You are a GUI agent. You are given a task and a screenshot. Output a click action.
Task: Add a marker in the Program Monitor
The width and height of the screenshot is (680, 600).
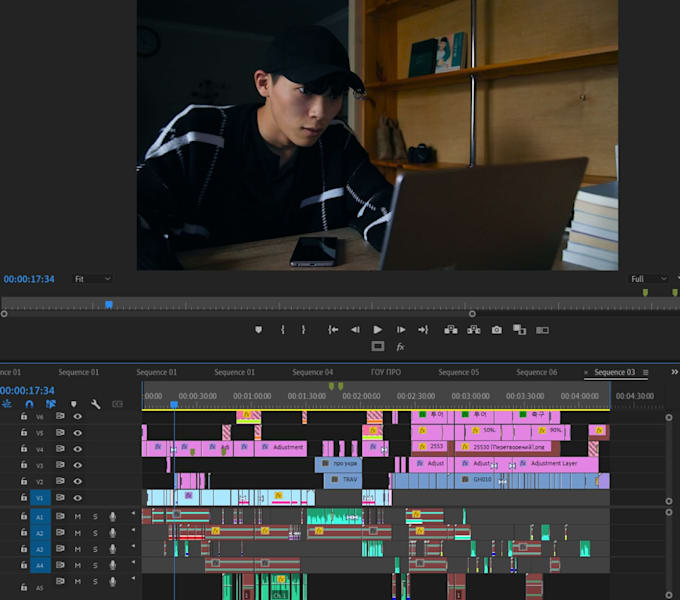(x=258, y=330)
